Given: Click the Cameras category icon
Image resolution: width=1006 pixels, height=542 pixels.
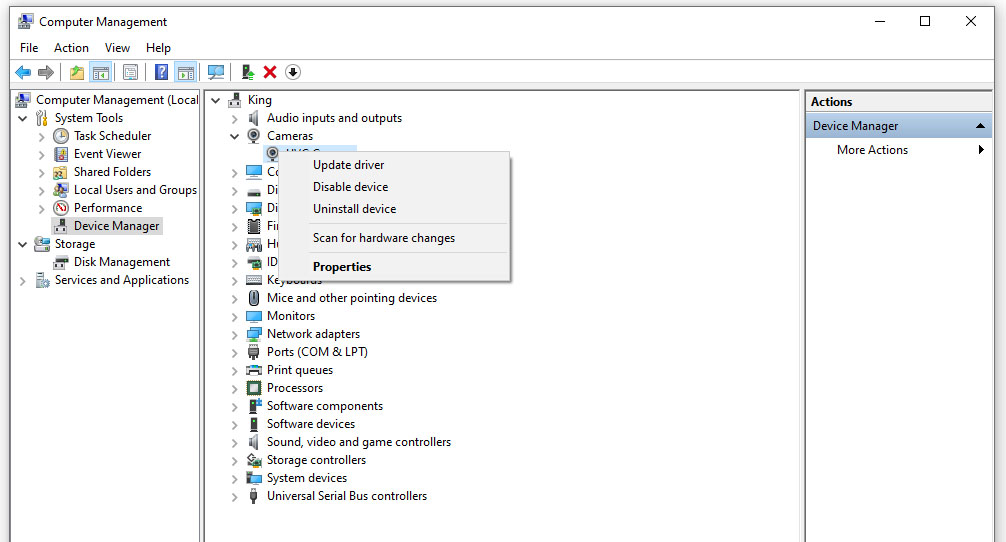Looking at the screenshot, I should coord(254,136).
